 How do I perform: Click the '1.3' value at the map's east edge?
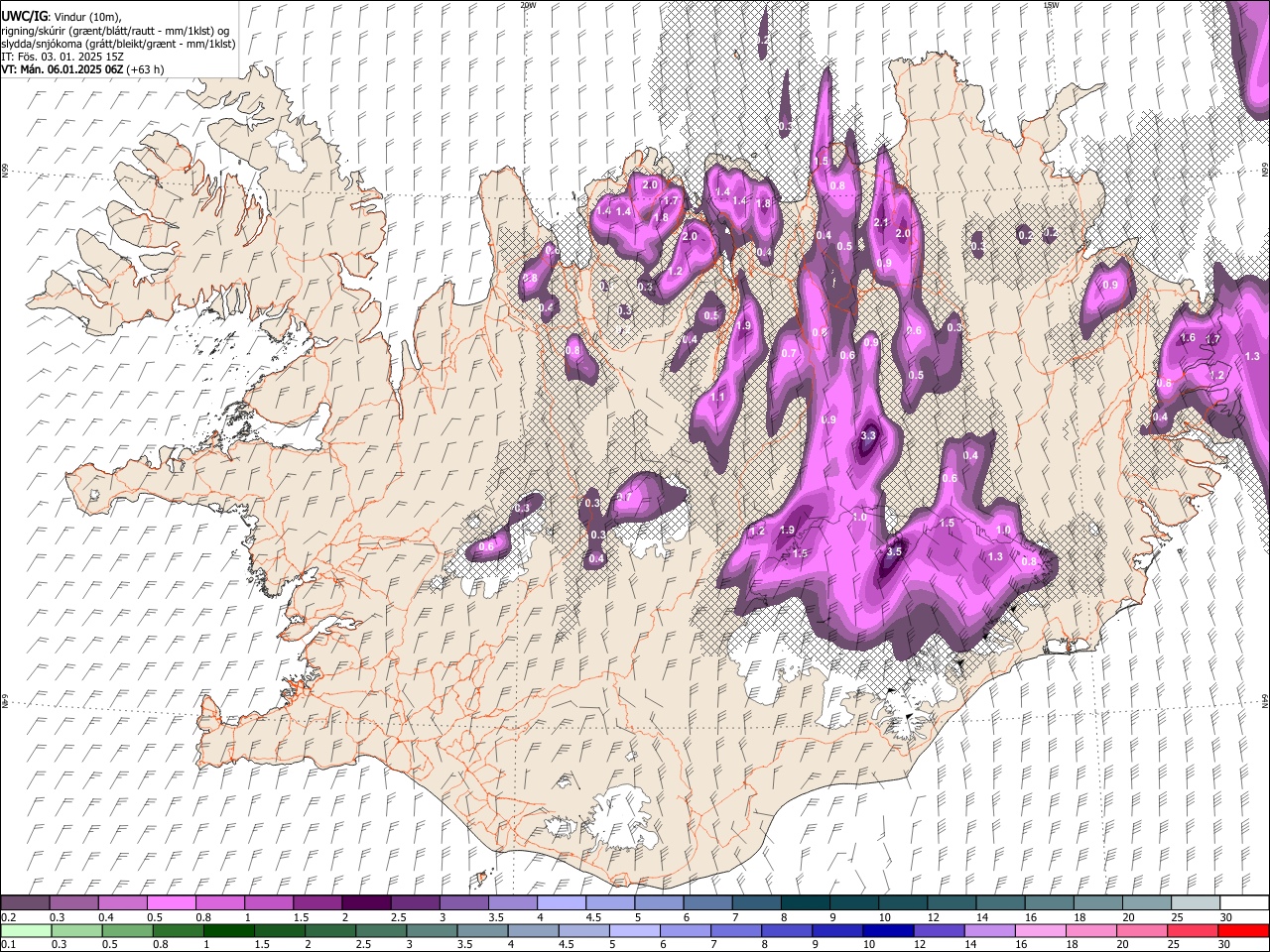(1252, 356)
